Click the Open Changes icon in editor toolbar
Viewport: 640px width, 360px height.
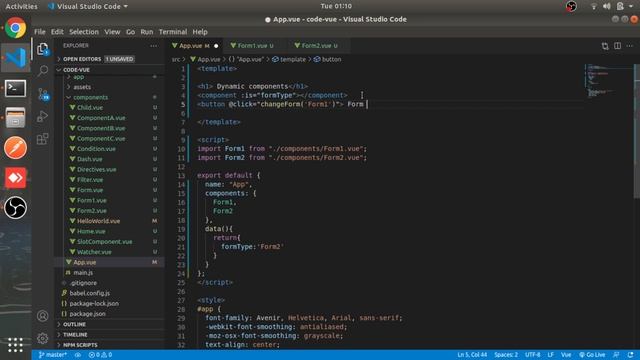[605, 46]
